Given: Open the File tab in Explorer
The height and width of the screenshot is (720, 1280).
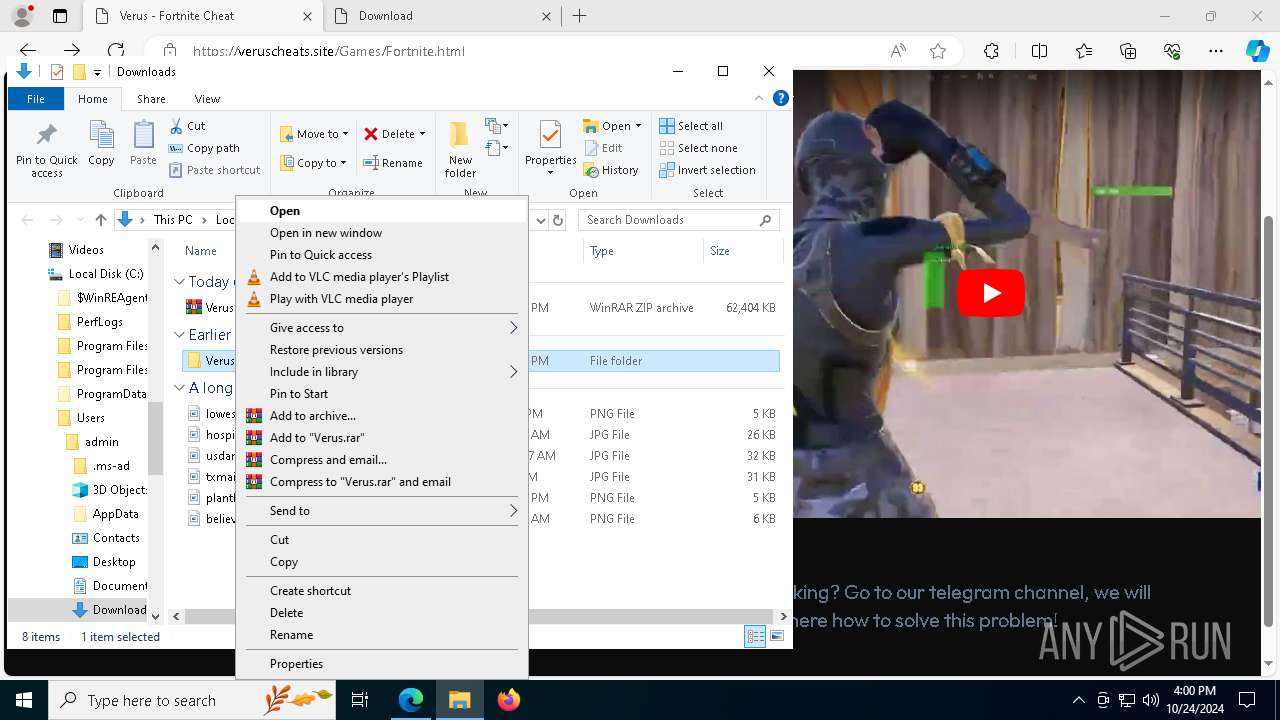Looking at the screenshot, I should (36, 99).
